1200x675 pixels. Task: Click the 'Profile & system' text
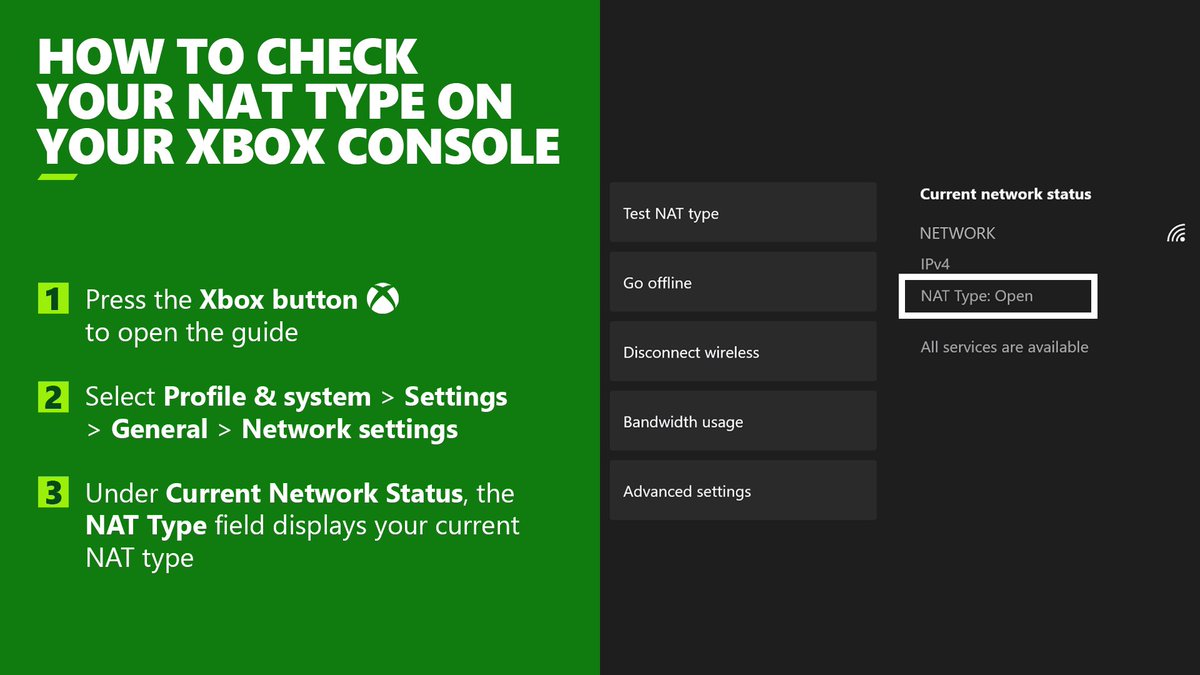(267, 397)
